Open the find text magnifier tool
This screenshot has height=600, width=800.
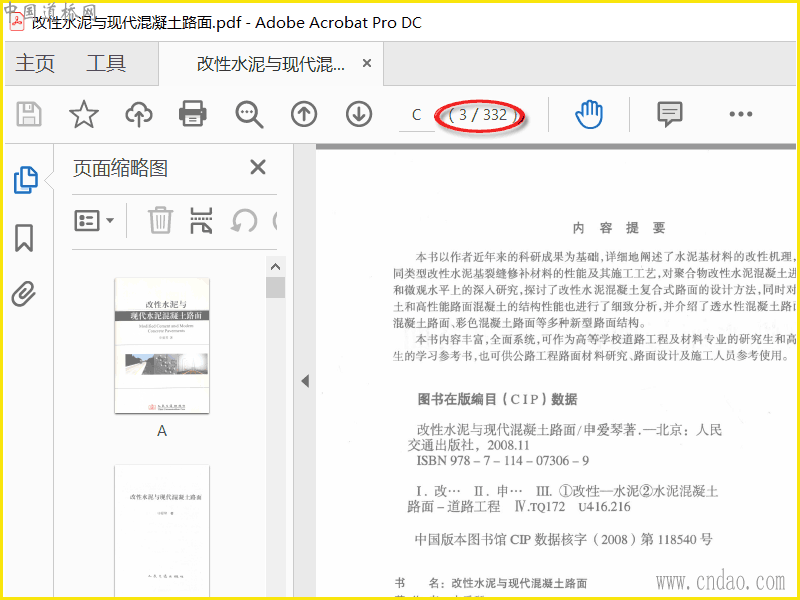point(249,114)
